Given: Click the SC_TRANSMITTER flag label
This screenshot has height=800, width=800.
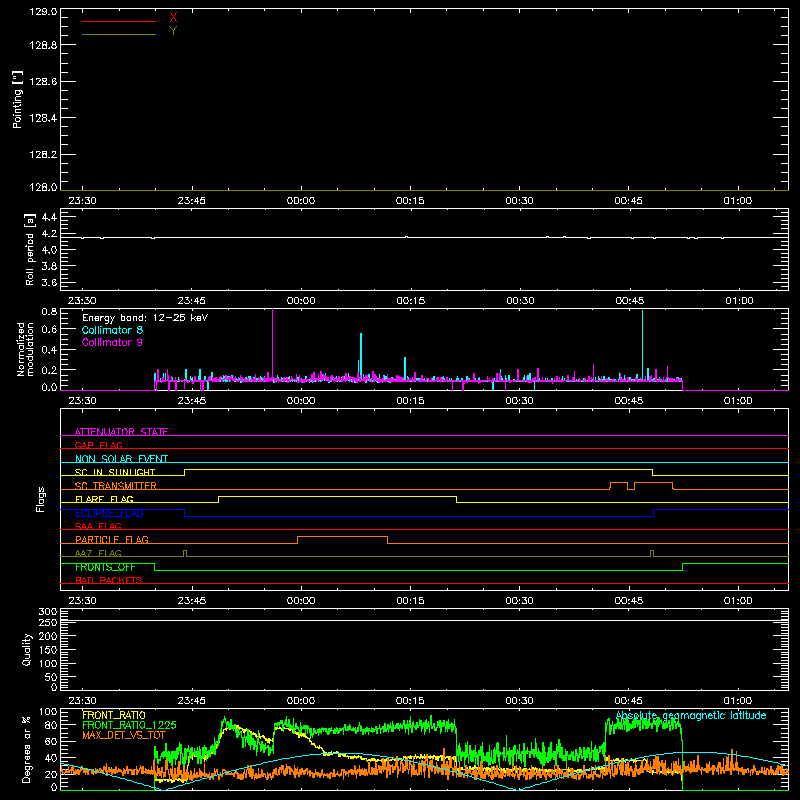Looking at the screenshot, I should [x=116, y=486].
